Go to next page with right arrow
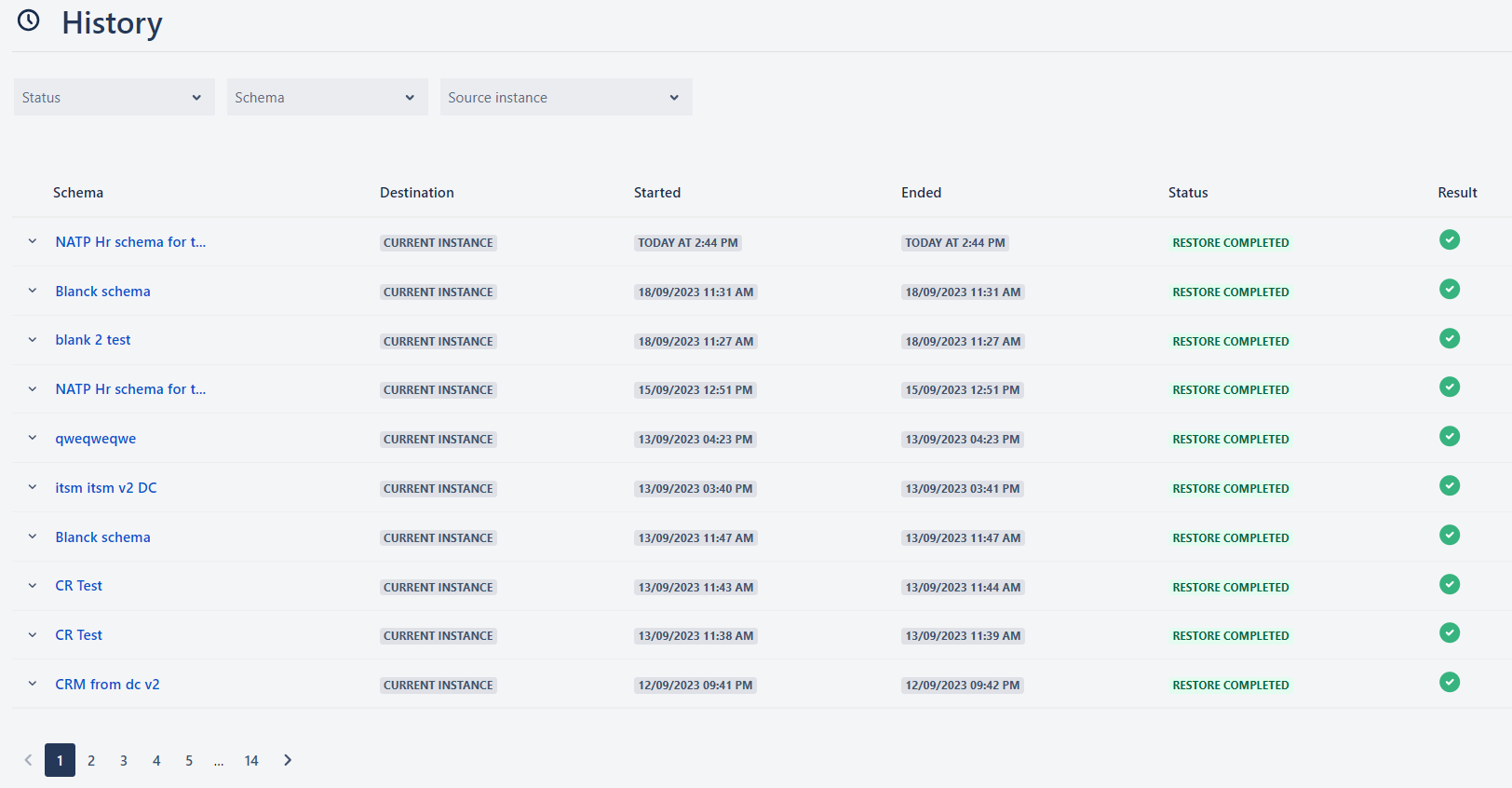This screenshot has width=1512, height=788. pos(288,760)
